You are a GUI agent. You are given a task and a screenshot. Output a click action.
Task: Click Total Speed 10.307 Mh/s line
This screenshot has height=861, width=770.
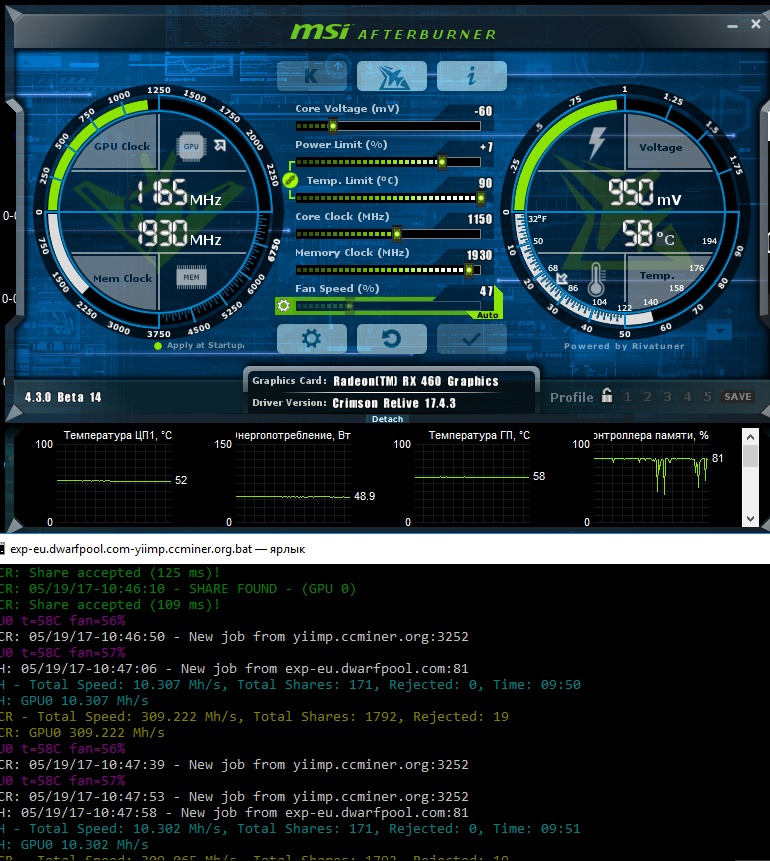[290, 685]
